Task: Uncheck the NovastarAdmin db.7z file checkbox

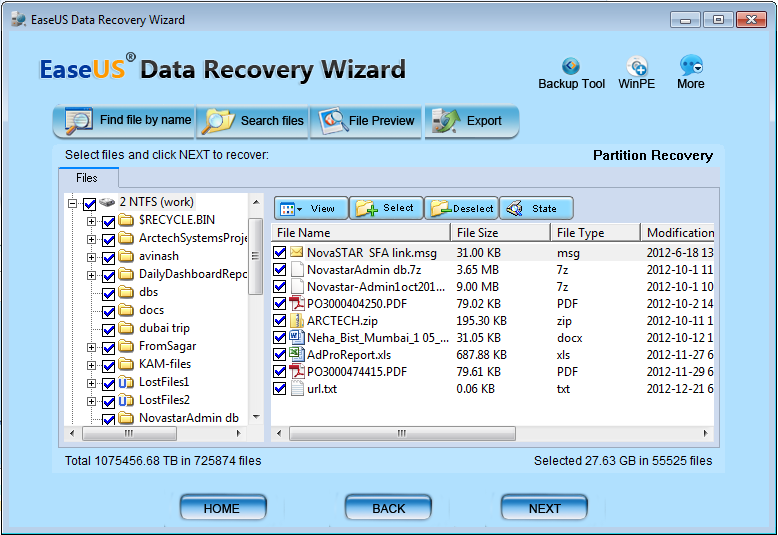Action: point(279,269)
